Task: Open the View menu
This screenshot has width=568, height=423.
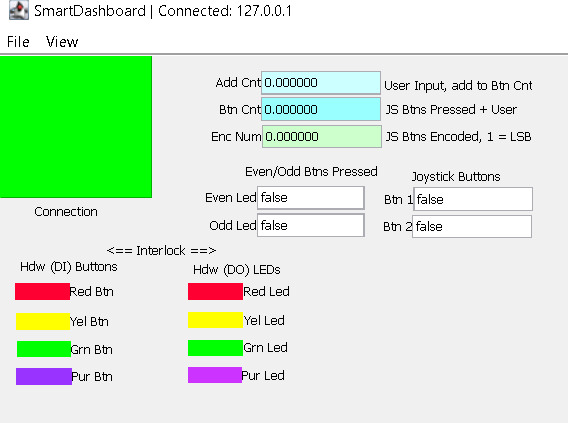Action: coord(62,42)
